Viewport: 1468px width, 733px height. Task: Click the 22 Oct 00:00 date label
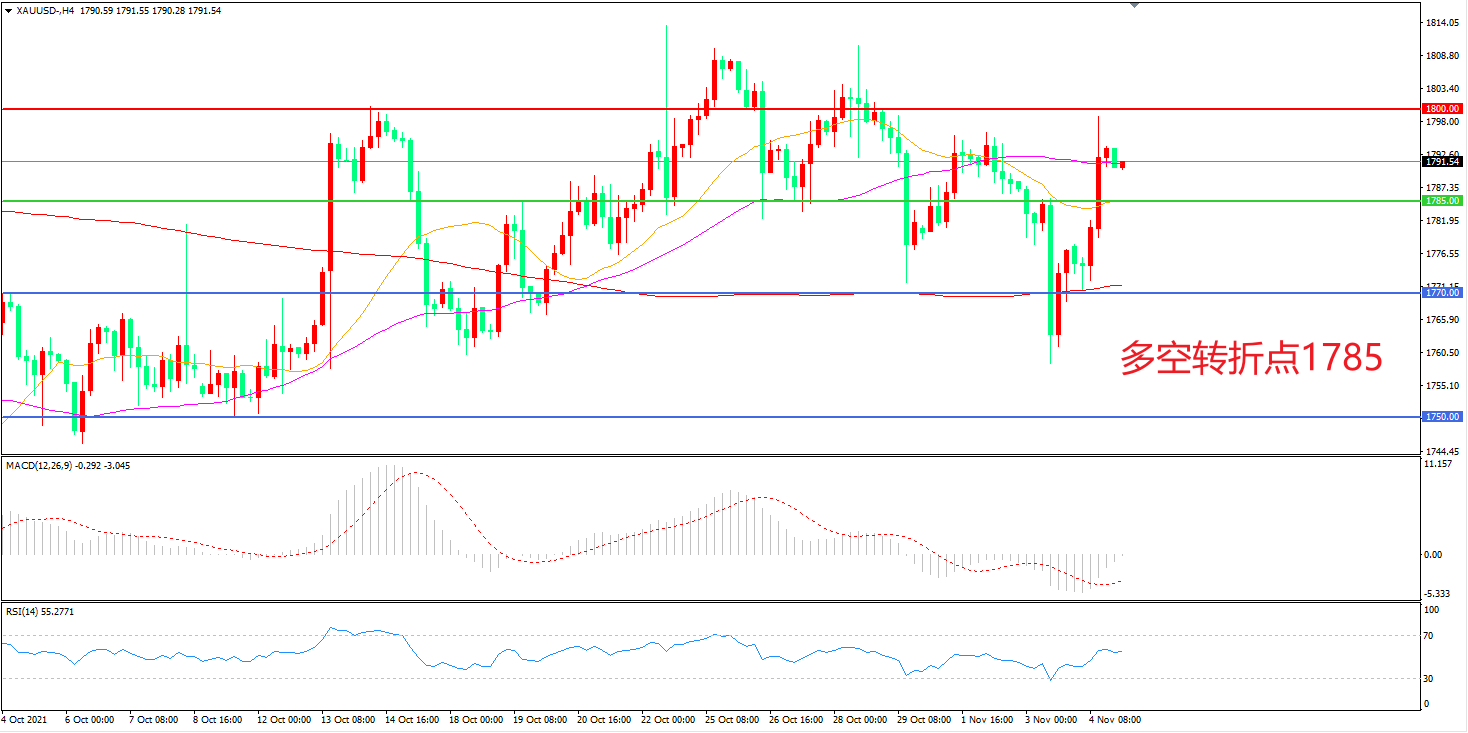click(x=670, y=719)
